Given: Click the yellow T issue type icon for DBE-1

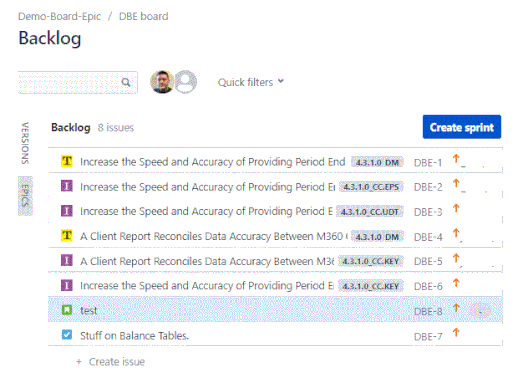Looking at the screenshot, I should [x=67, y=161].
